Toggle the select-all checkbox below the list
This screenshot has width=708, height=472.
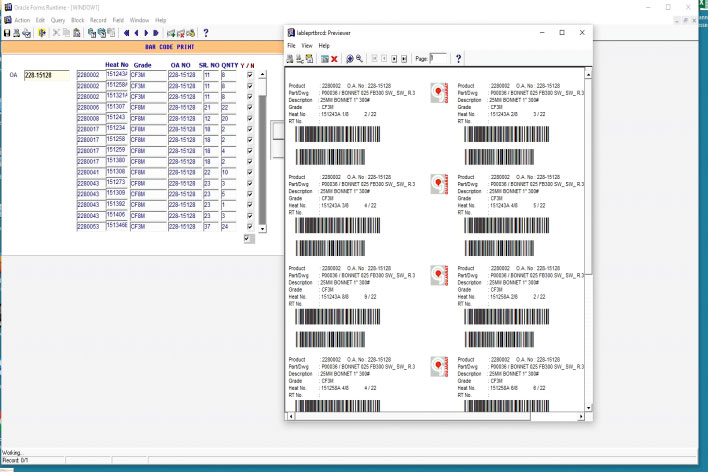point(247,238)
